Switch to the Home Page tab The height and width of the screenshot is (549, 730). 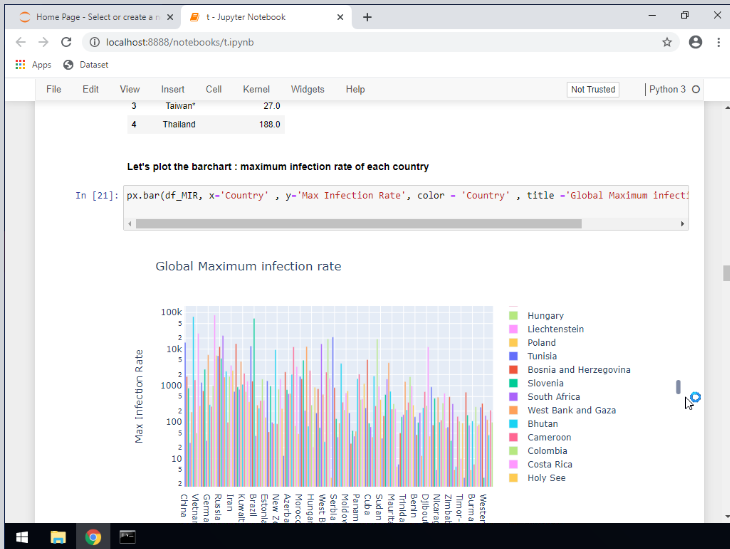coord(95,17)
